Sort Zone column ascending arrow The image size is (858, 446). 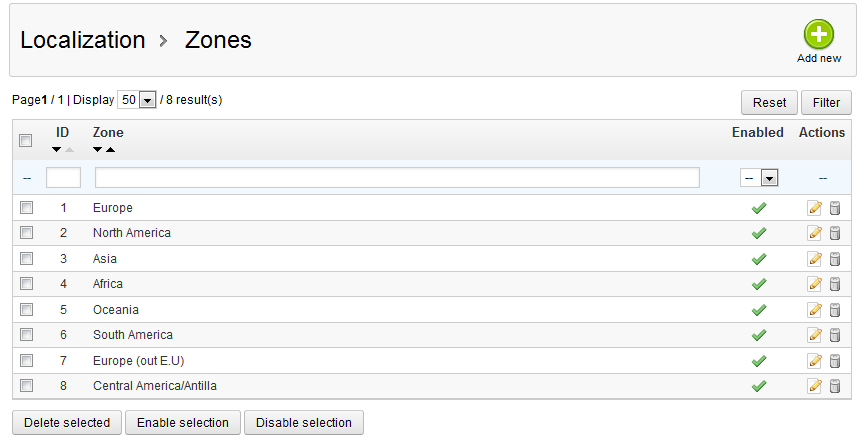[110, 150]
